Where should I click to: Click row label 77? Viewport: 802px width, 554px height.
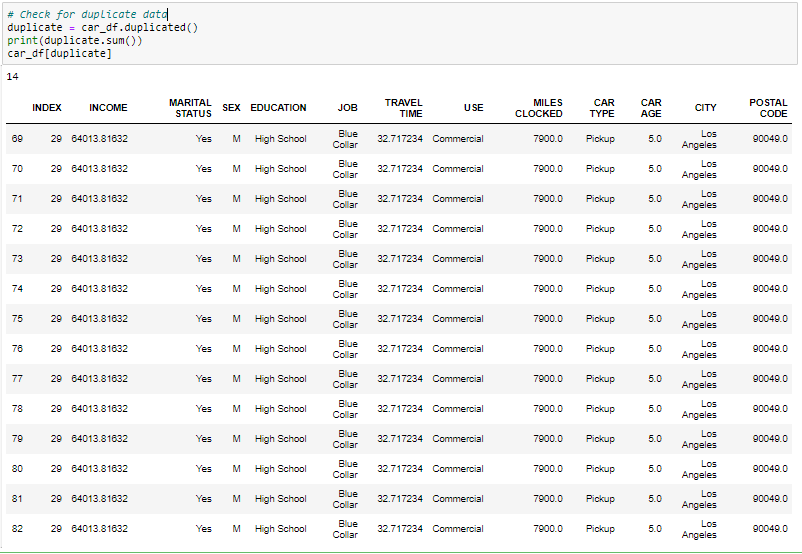click(x=17, y=379)
